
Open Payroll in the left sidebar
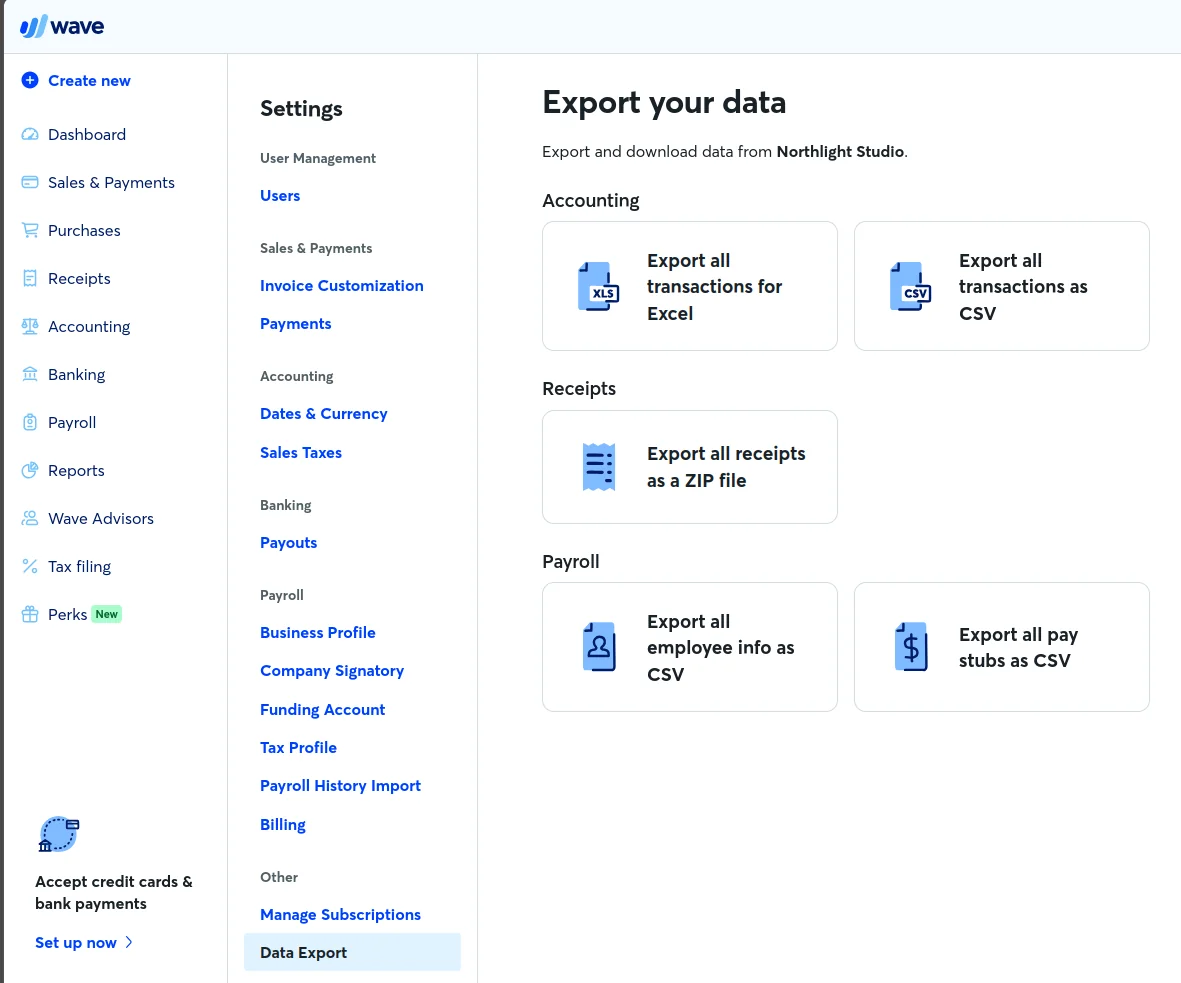click(x=72, y=423)
